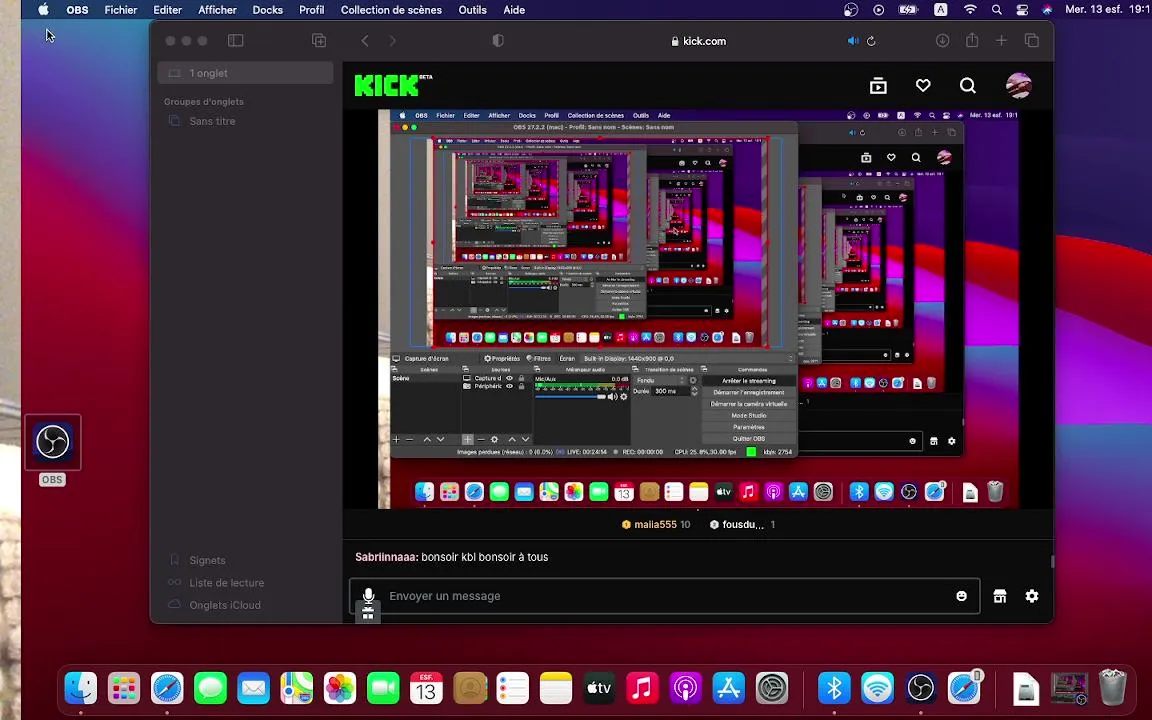Click the chat scrollbar handle
1152x720 pixels.
1052,561
